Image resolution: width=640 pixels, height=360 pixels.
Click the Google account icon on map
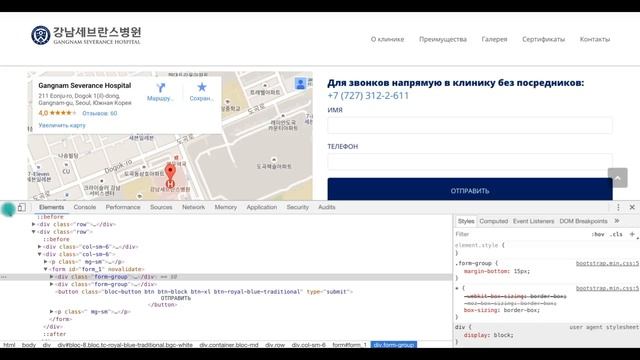point(300,84)
